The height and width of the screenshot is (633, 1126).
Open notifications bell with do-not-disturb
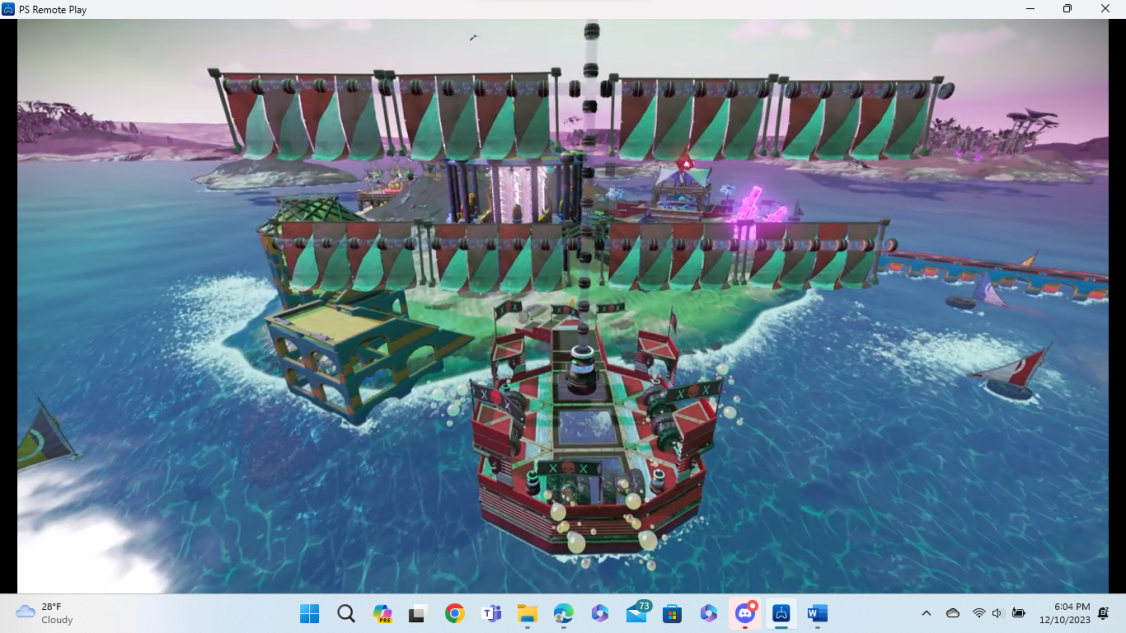click(1104, 613)
